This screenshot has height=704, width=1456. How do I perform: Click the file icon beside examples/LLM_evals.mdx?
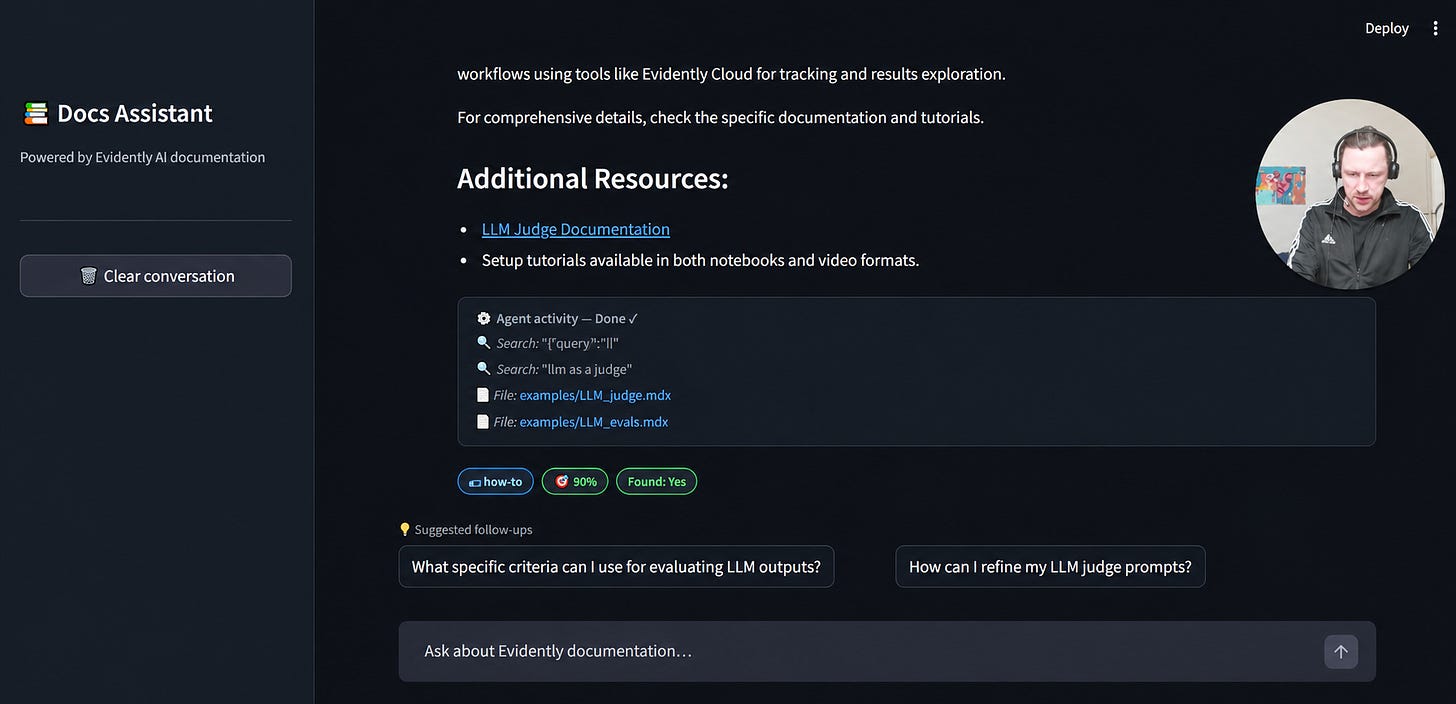(484, 422)
